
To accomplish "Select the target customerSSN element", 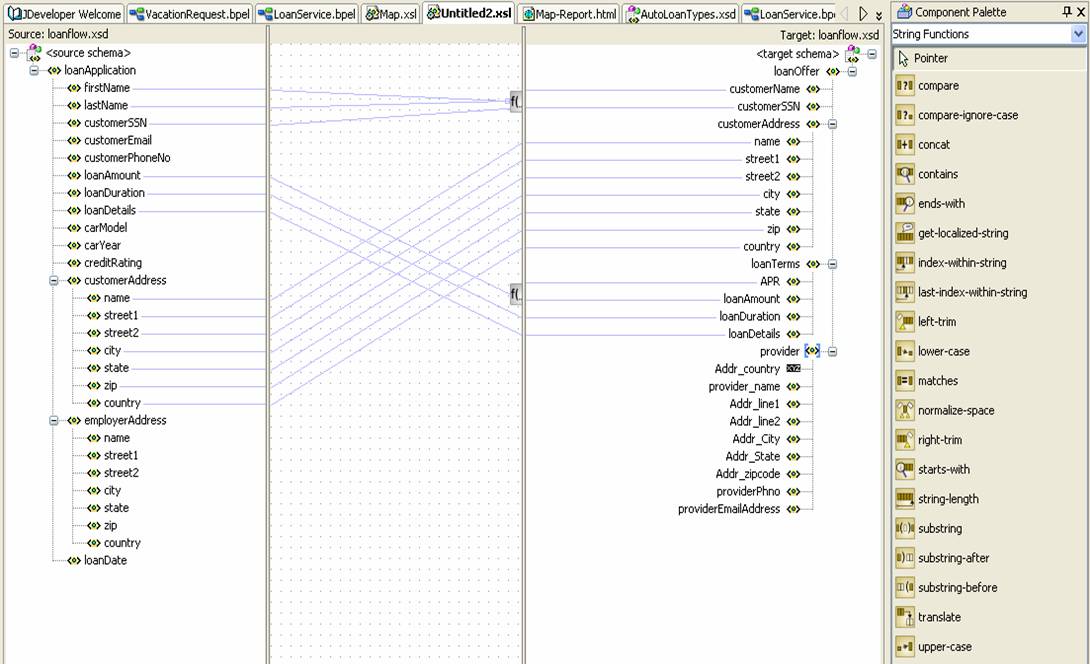I will 768,106.
